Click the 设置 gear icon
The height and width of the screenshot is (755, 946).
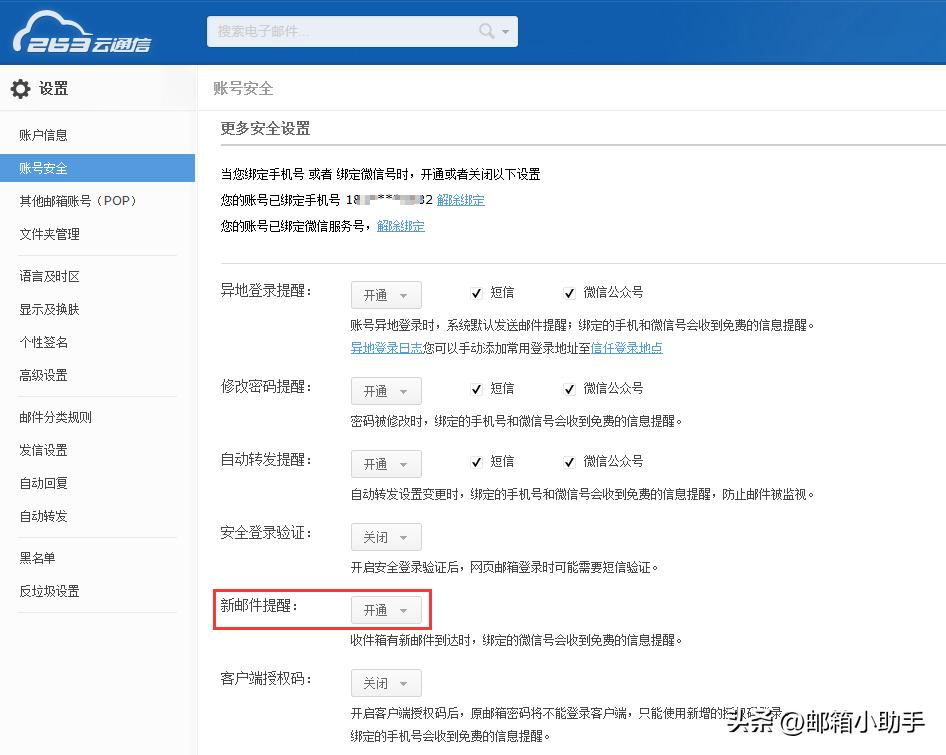pos(20,88)
